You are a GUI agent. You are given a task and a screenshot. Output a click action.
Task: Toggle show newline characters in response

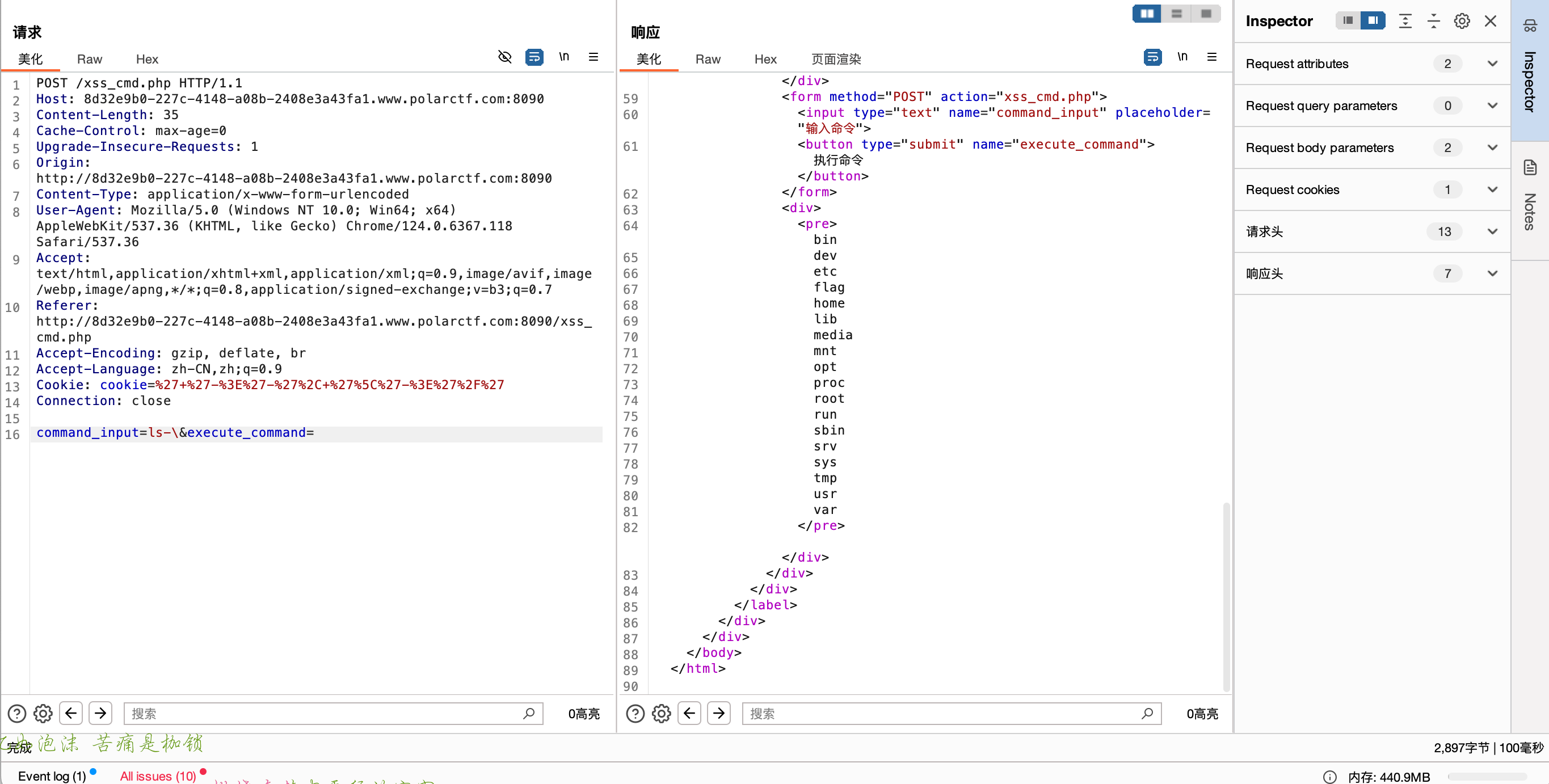1182,57
